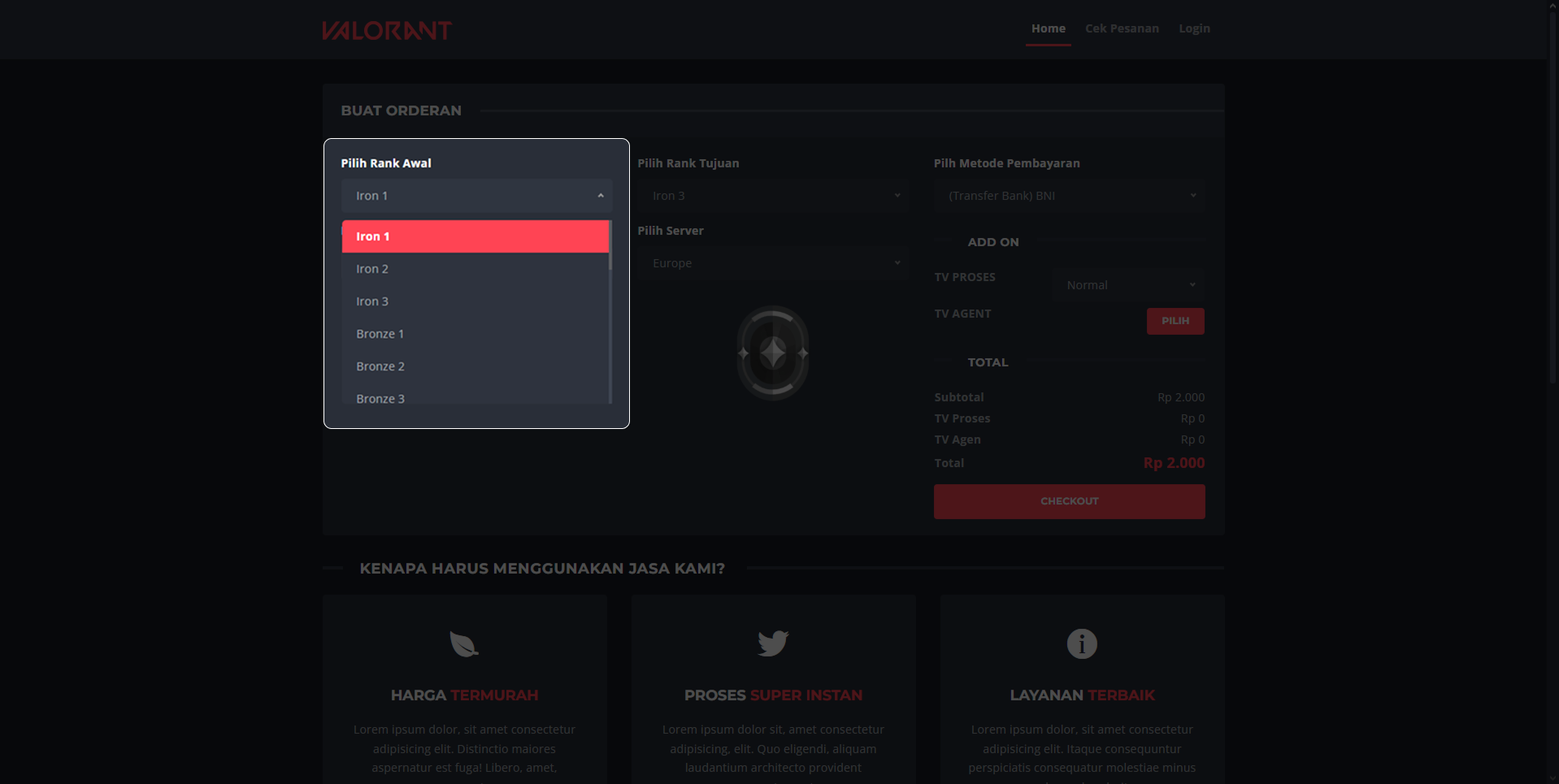The height and width of the screenshot is (784, 1559).
Task: Go to Cek Pesanan page
Action: pyautogui.click(x=1122, y=28)
